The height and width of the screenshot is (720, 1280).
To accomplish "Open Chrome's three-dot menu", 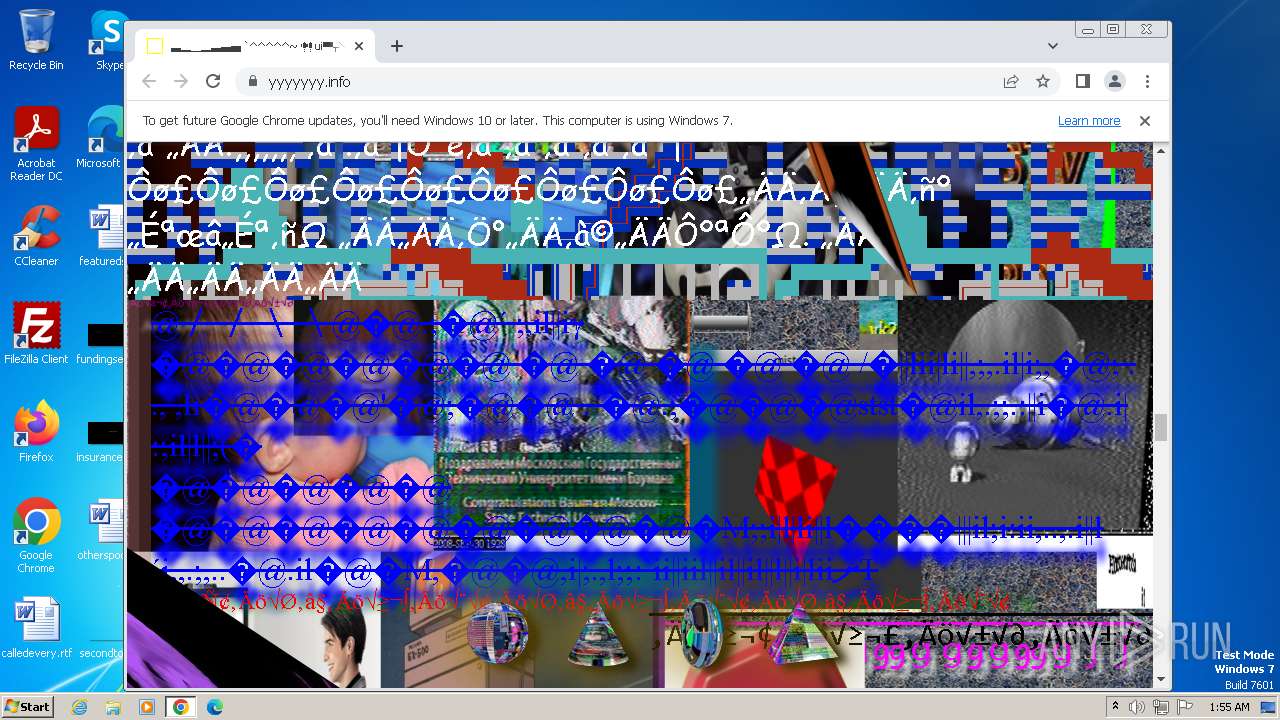I will (1147, 81).
